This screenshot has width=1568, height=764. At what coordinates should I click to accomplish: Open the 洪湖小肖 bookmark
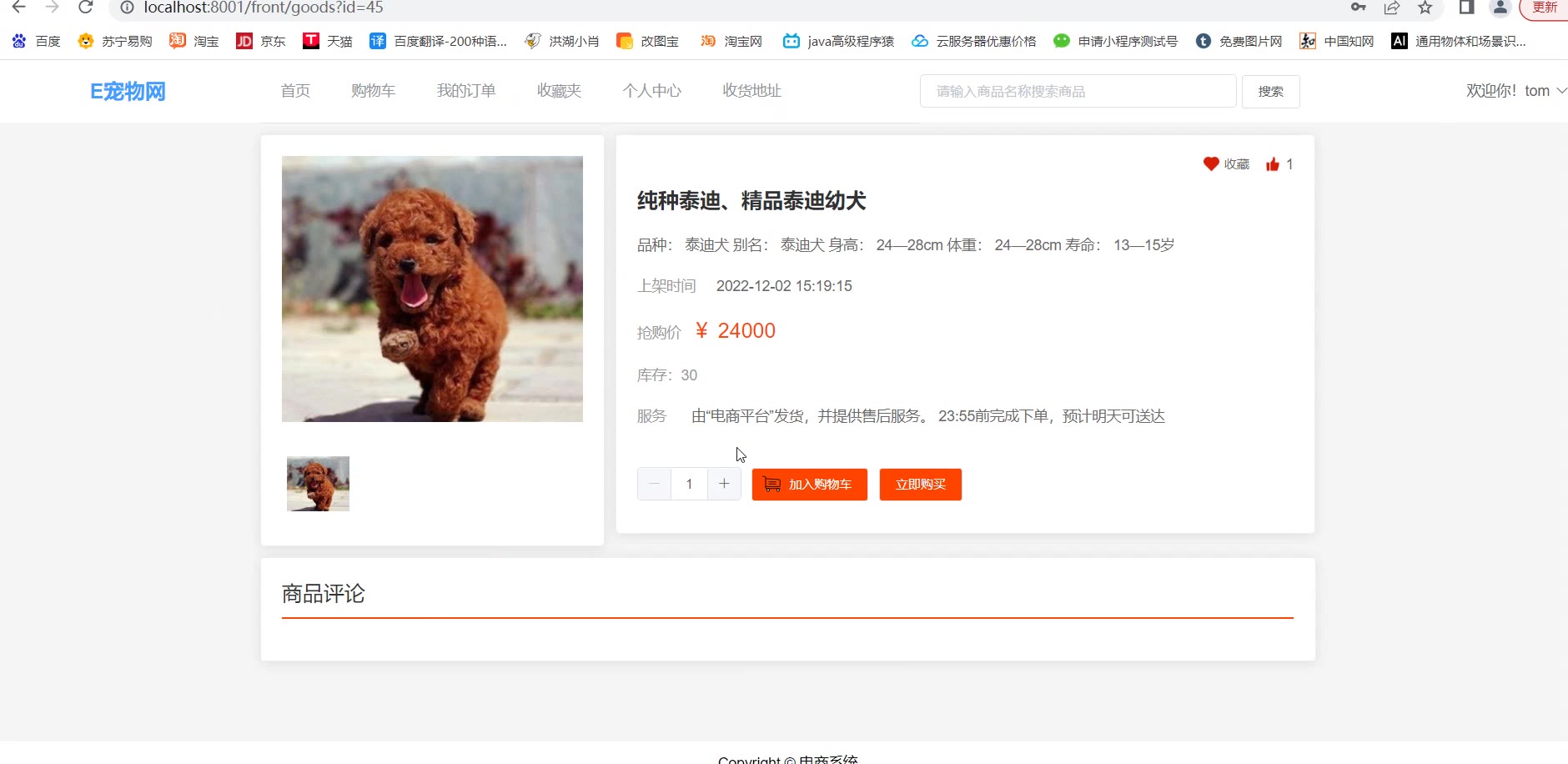(x=561, y=41)
